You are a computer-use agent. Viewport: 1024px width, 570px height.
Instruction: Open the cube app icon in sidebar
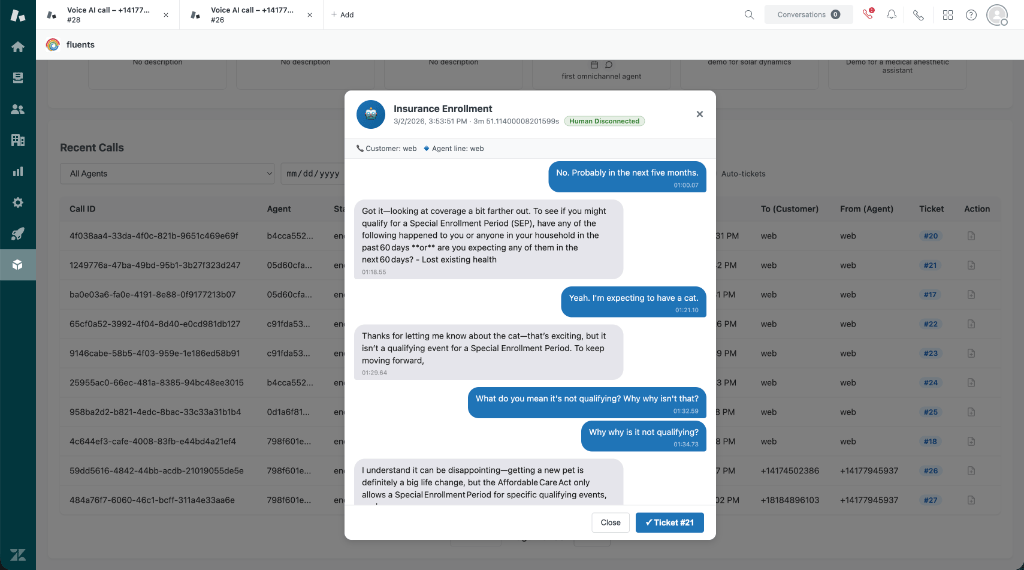click(18, 264)
